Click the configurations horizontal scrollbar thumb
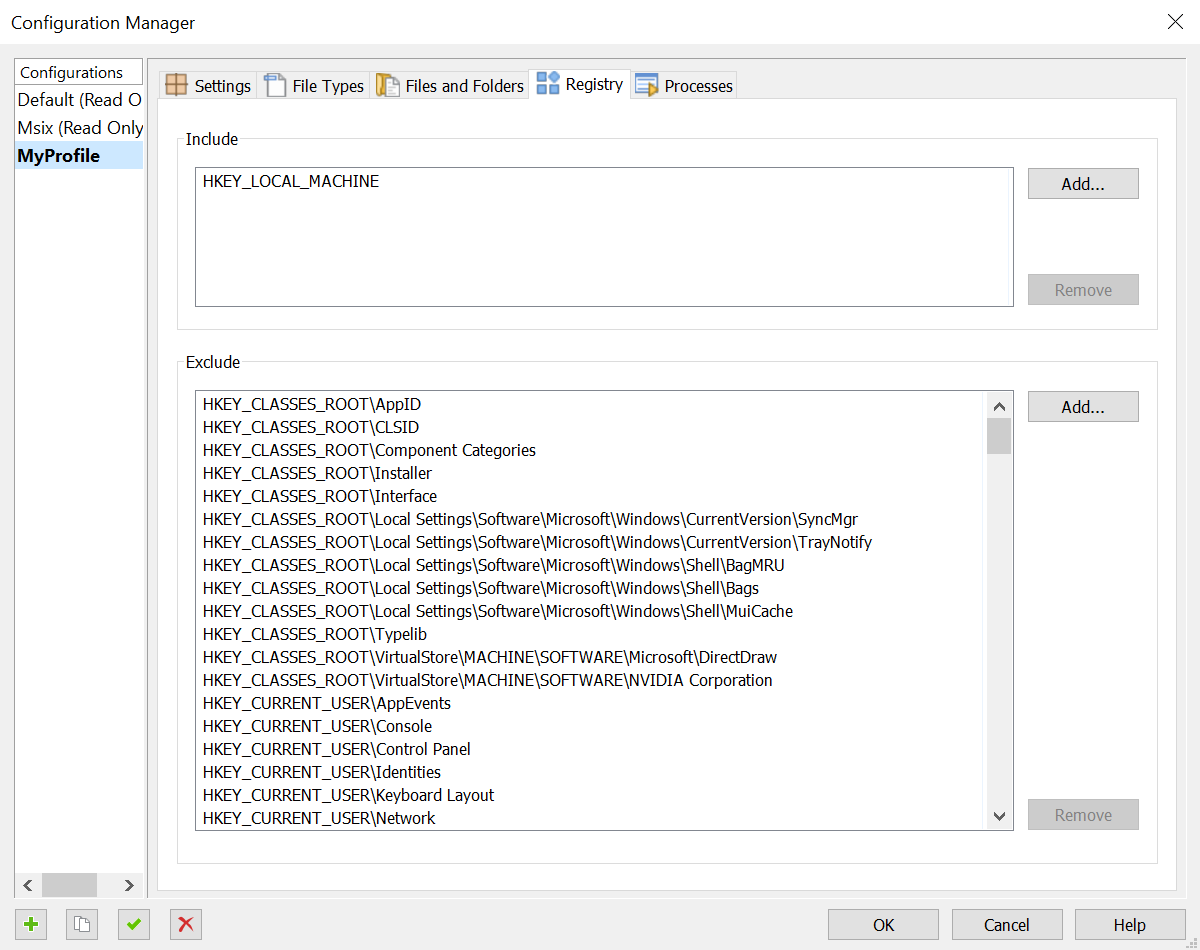Image resolution: width=1200 pixels, height=950 pixels. pos(69,885)
